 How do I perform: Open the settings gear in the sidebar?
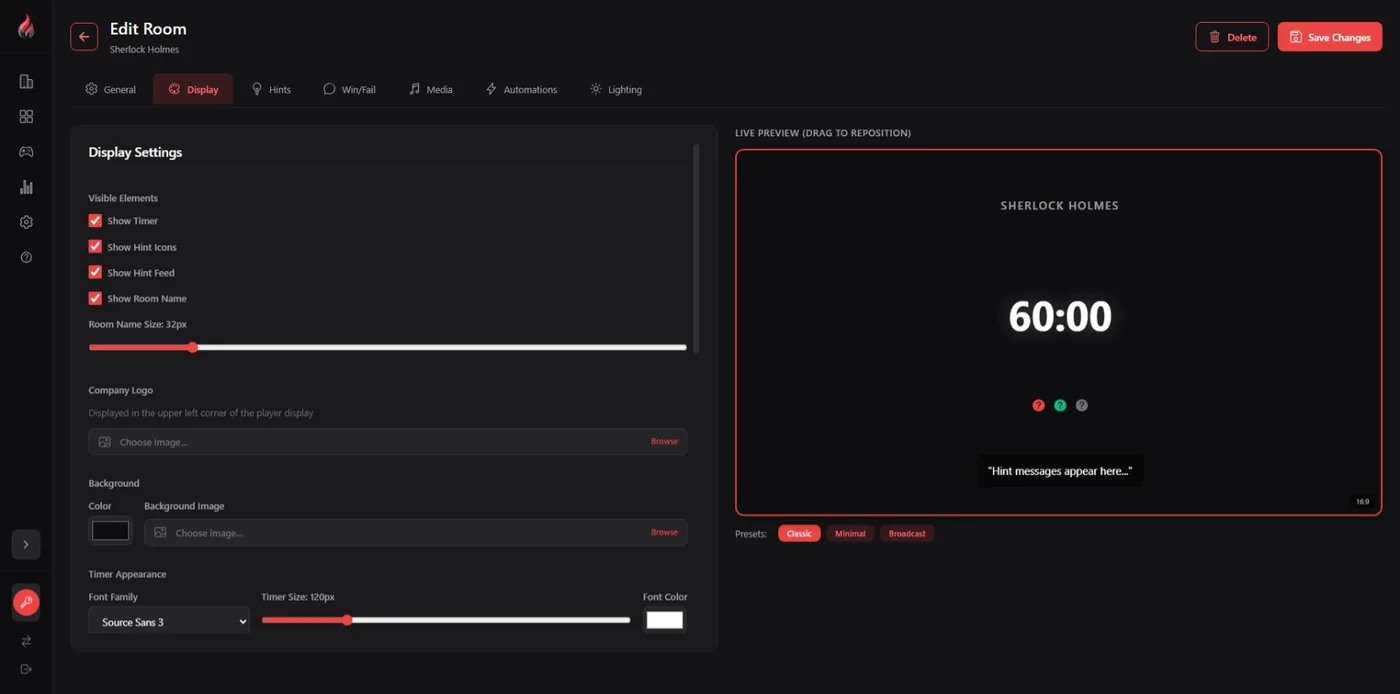pyautogui.click(x=26, y=222)
